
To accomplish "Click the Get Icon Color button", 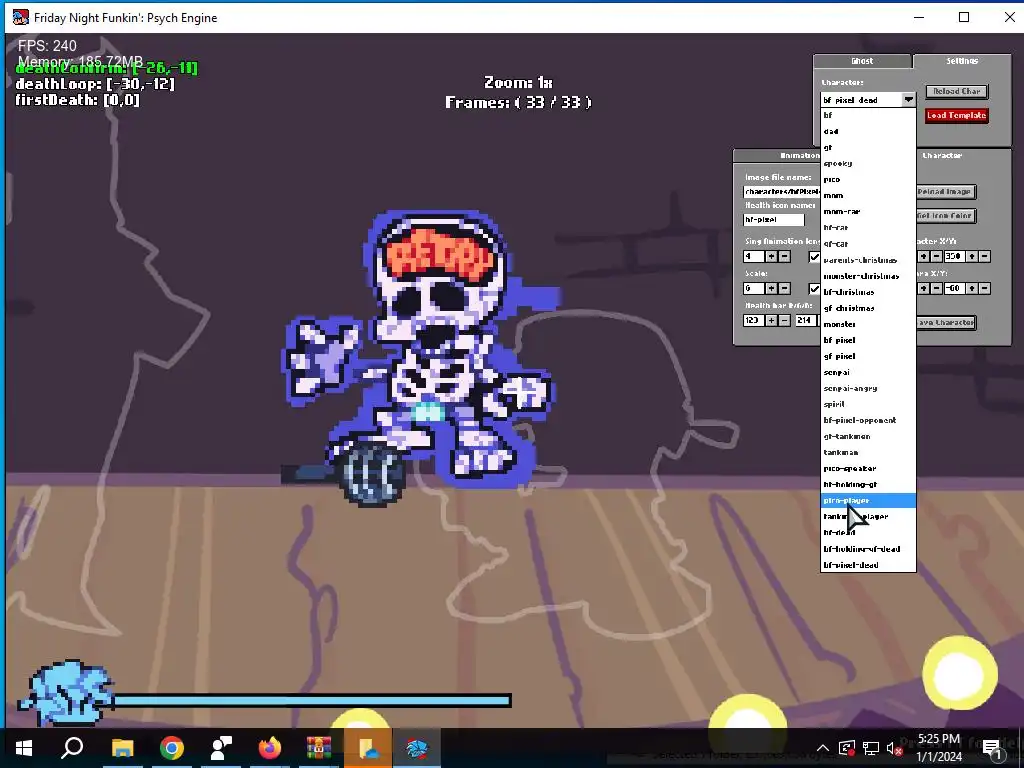I will [946, 216].
